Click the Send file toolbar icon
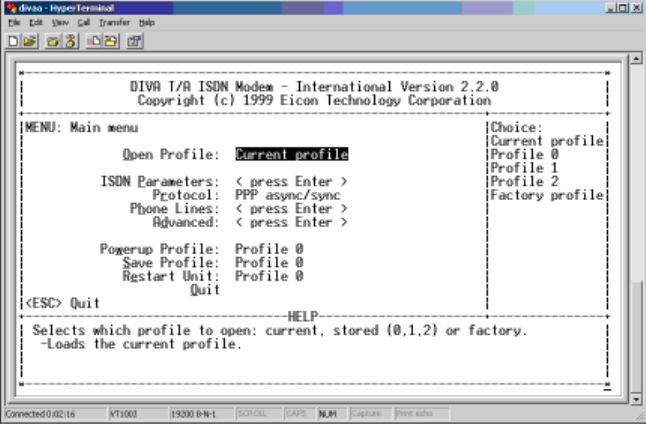 (x=94, y=41)
